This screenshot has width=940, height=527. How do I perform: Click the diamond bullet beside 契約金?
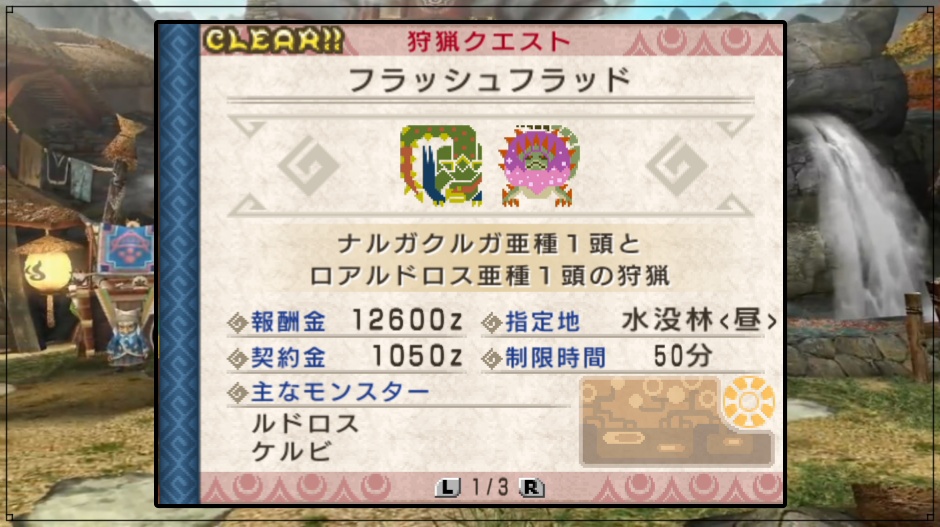(x=238, y=359)
